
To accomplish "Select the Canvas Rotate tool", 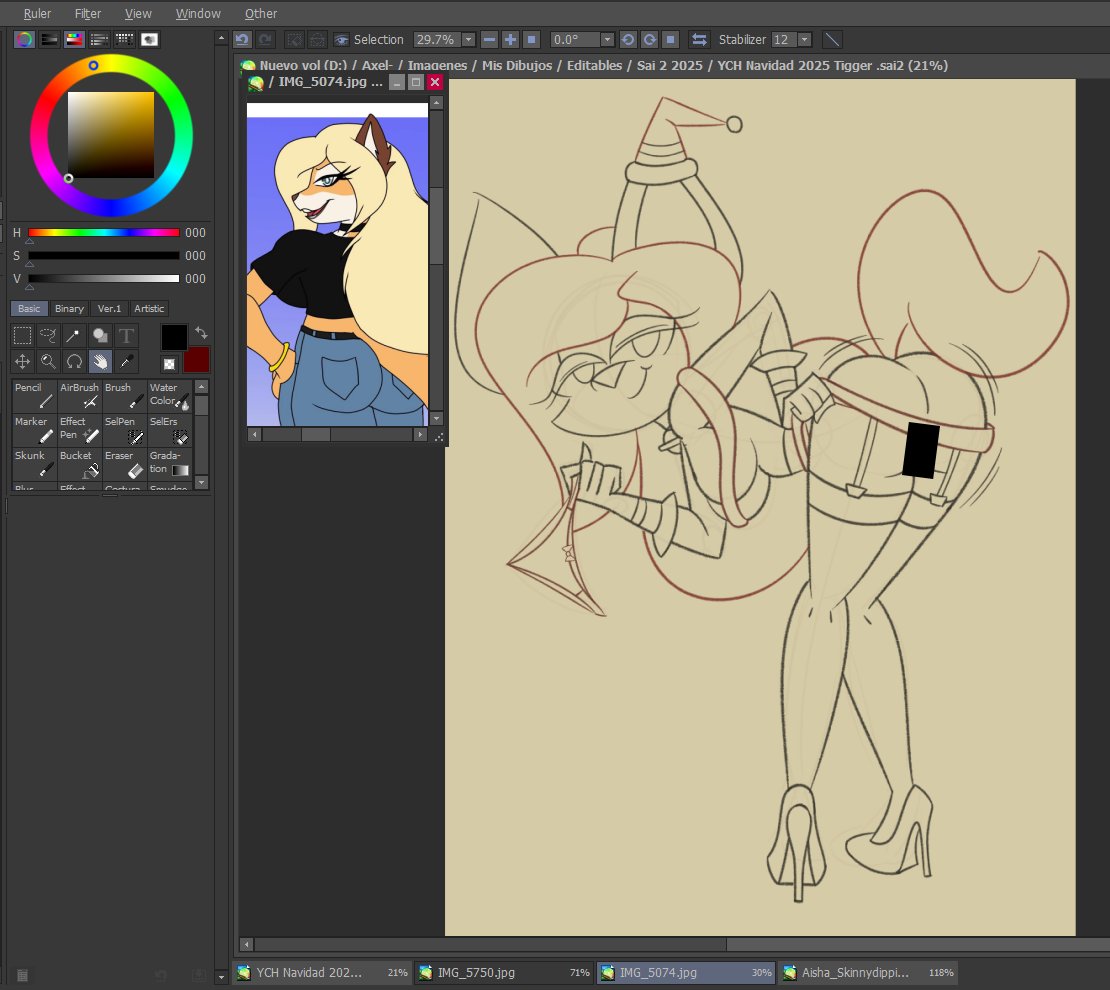I will click(x=74, y=361).
